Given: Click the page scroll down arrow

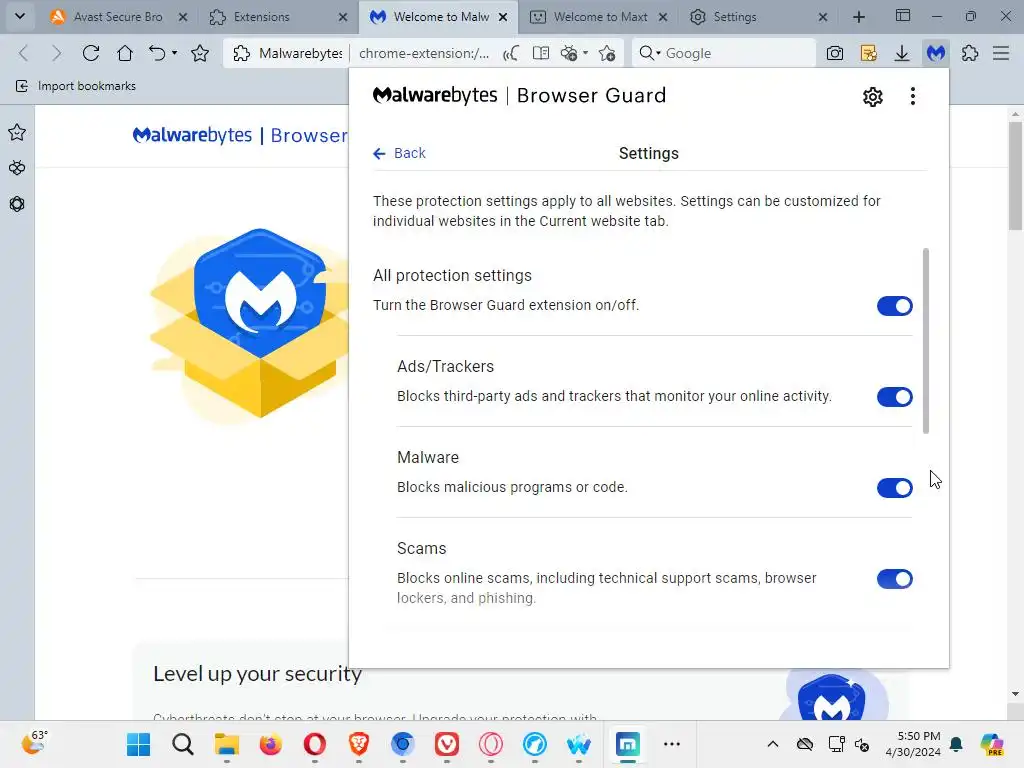Looking at the screenshot, I should click(1015, 694).
